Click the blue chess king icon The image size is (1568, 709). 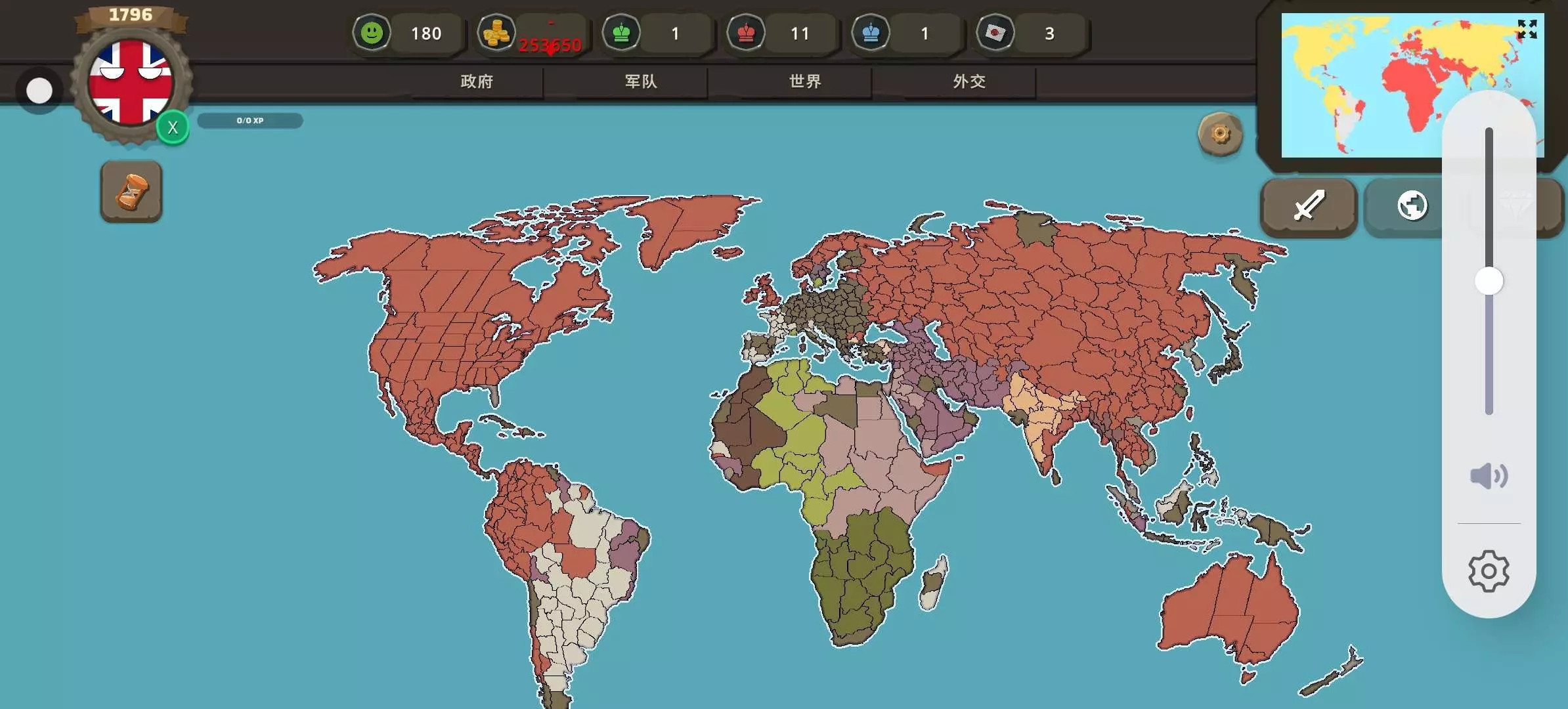click(x=871, y=33)
